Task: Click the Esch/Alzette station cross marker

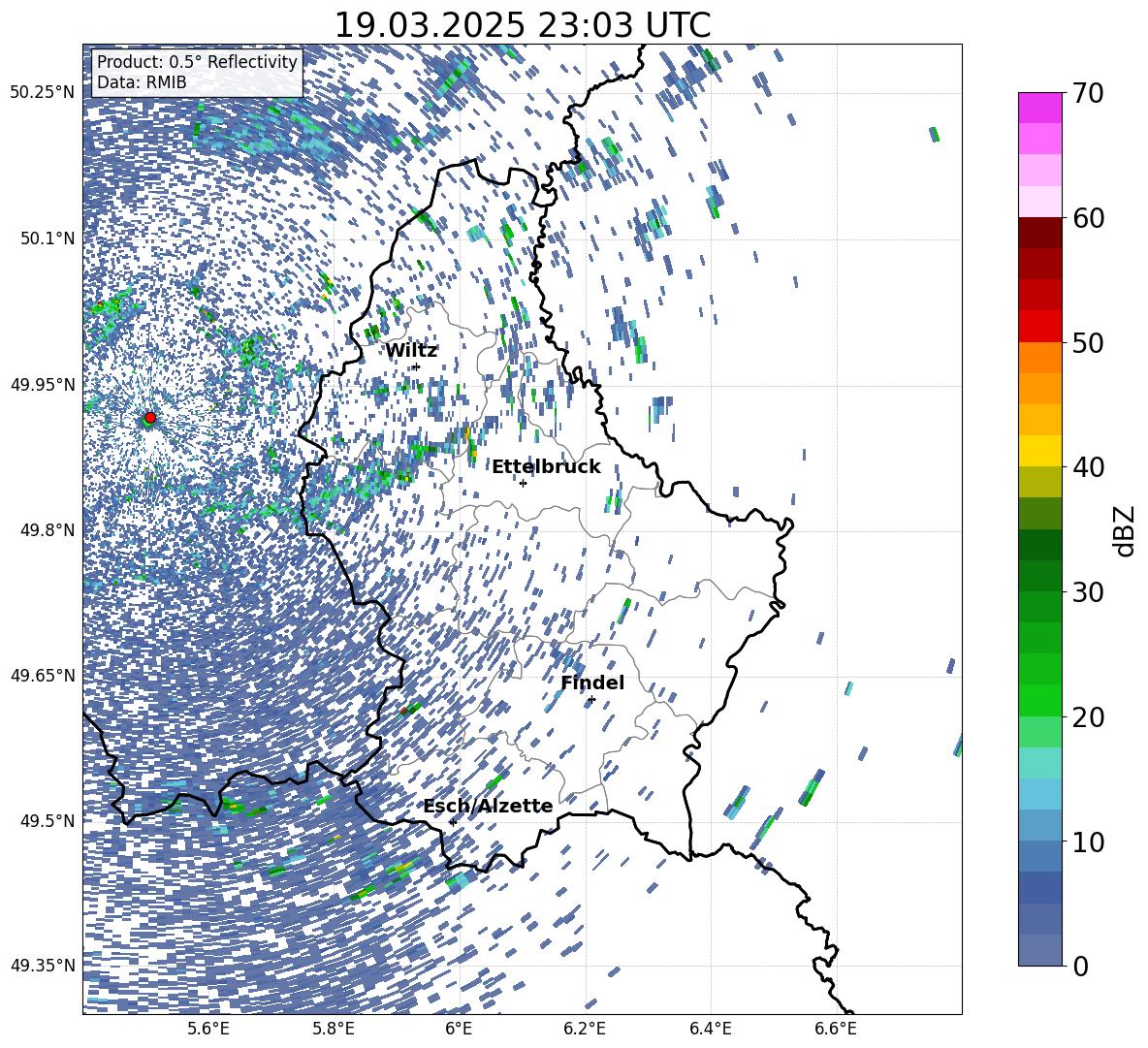Action: (453, 822)
